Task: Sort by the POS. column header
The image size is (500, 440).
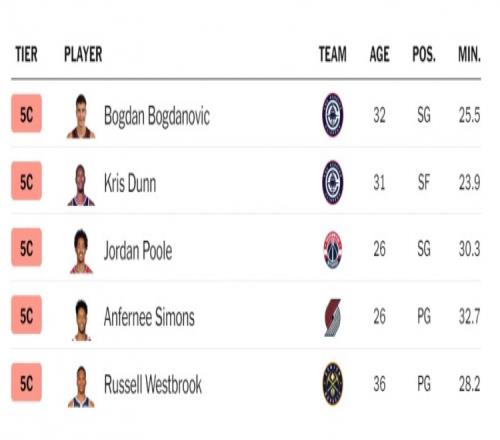Action: [x=424, y=54]
